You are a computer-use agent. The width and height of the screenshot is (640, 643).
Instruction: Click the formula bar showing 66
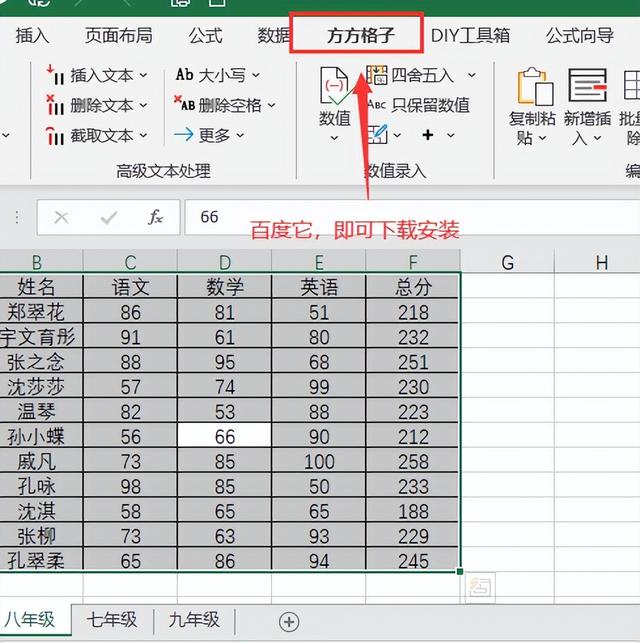pos(412,217)
